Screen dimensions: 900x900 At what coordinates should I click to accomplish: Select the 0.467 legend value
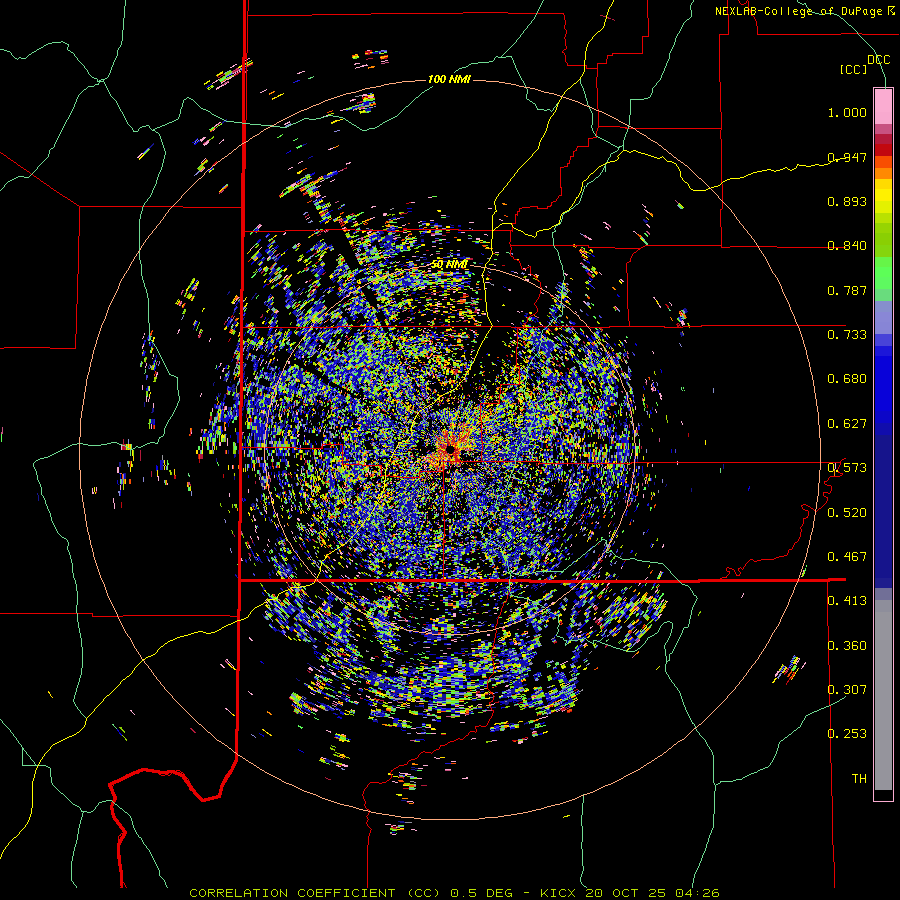(x=847, y=557)
